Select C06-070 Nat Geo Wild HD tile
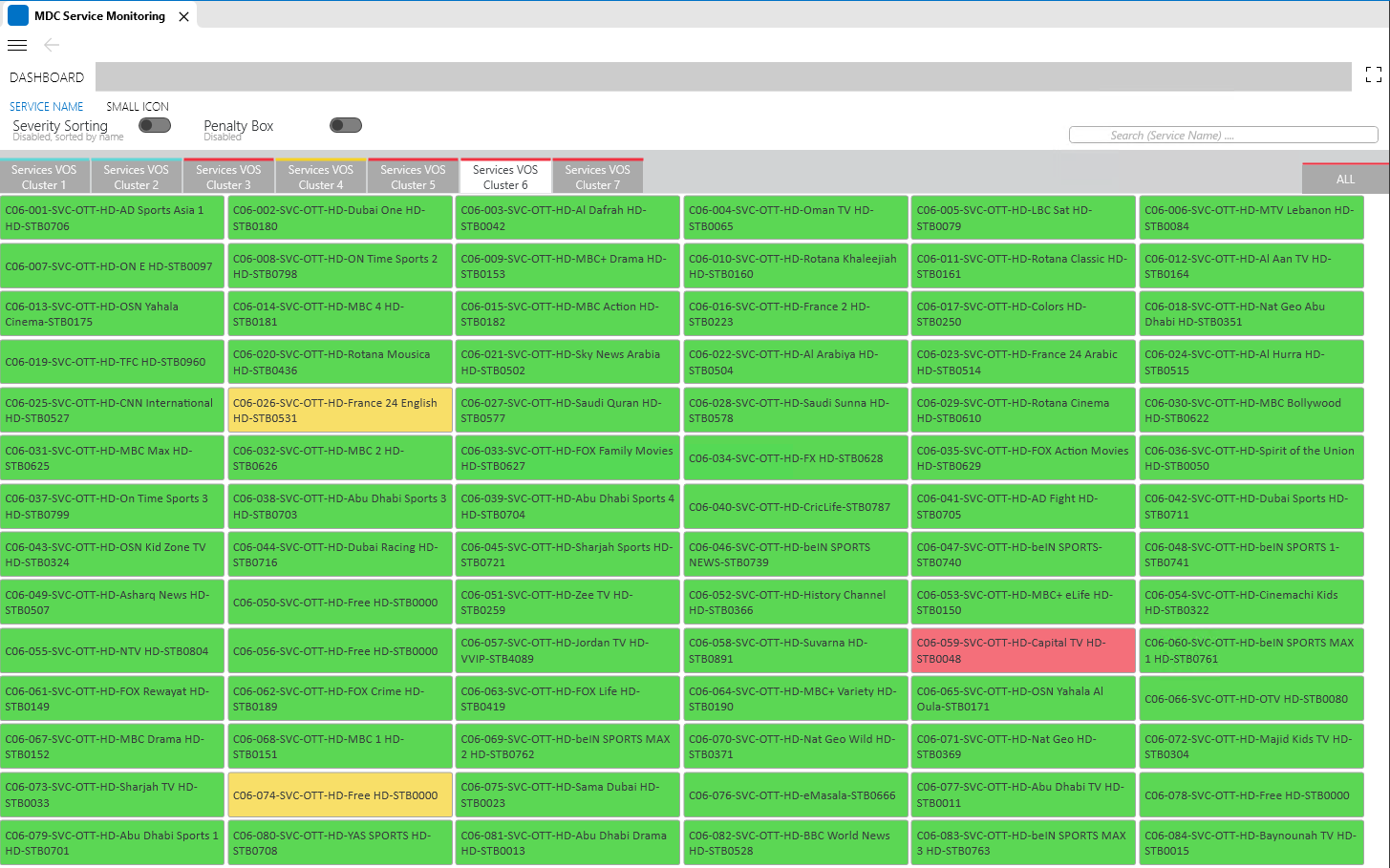 796,747
